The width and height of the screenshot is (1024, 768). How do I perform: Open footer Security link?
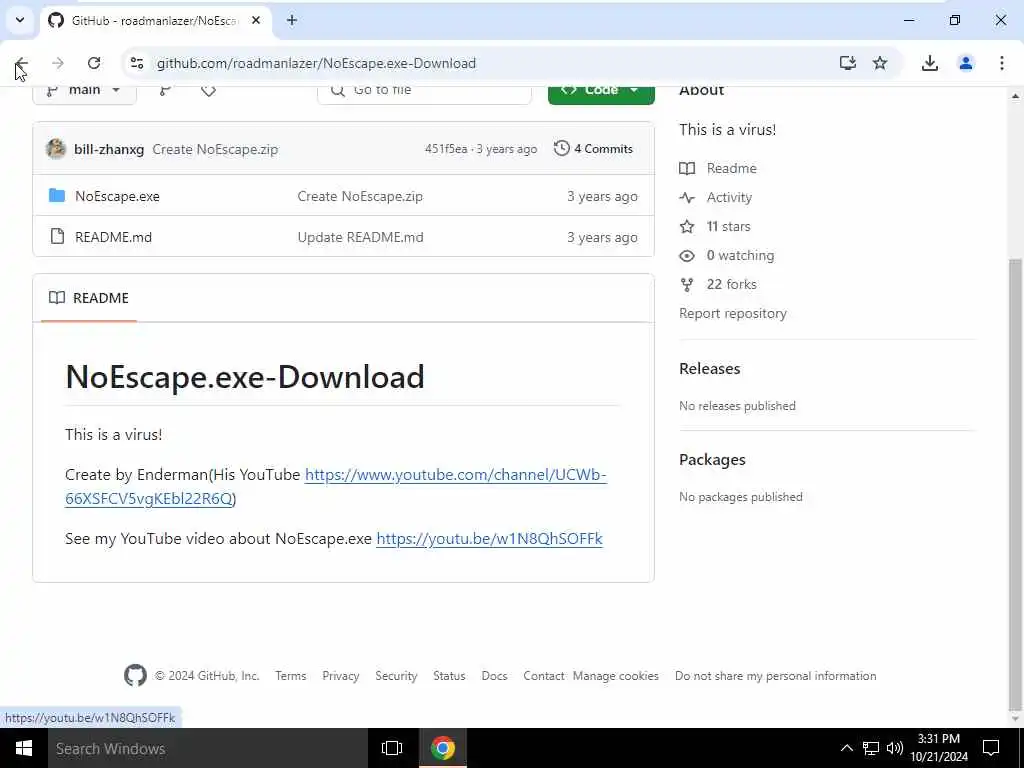pos(396,676)
